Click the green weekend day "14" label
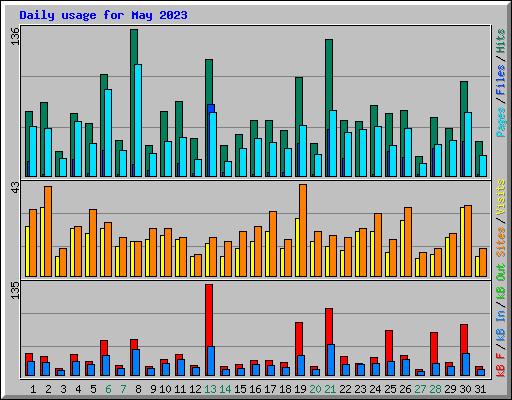The image size is (512, 400). point(225,389)
